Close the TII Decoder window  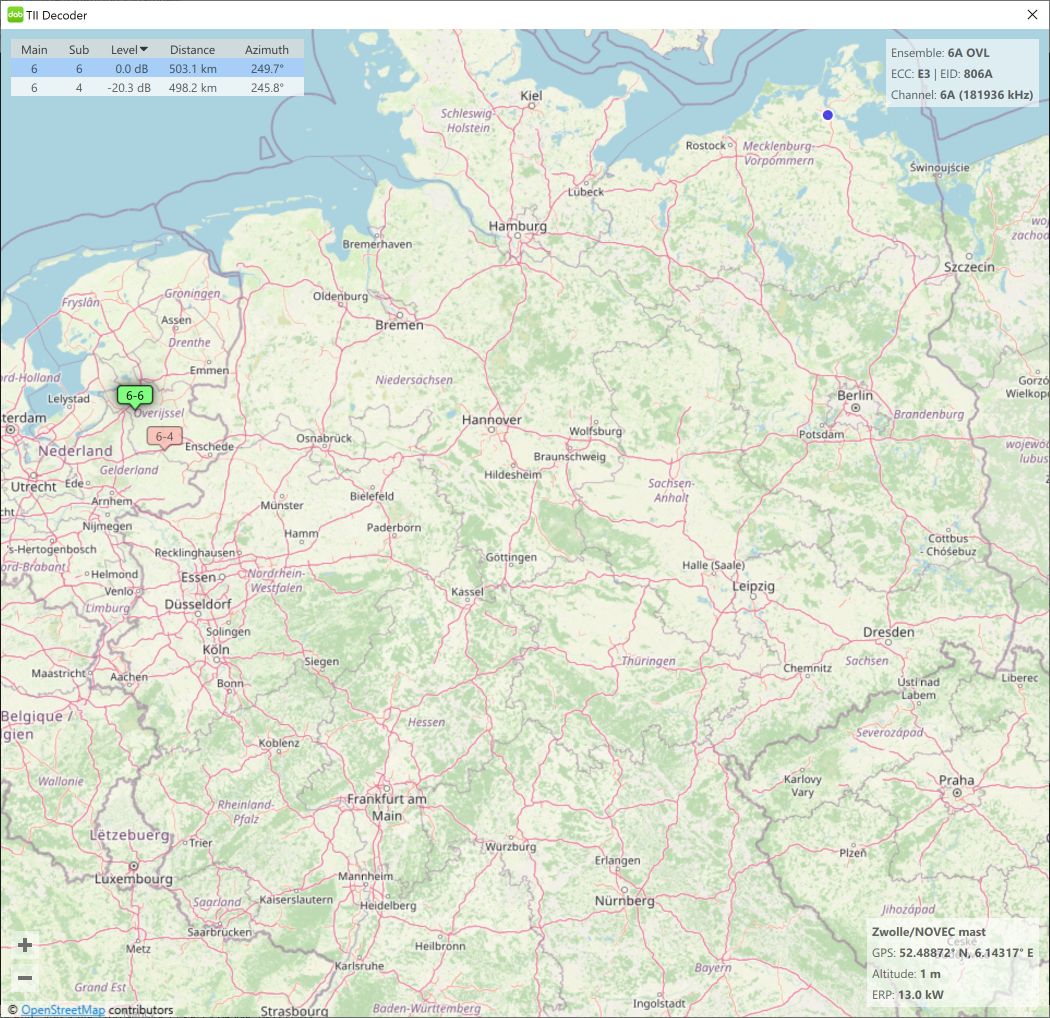[1032, 15]
